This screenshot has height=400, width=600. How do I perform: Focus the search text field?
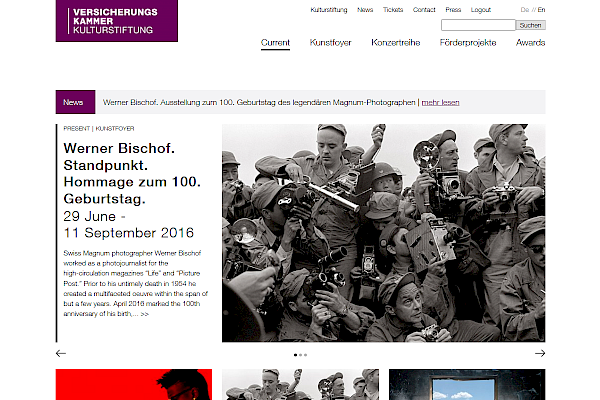tap(477, 25)
